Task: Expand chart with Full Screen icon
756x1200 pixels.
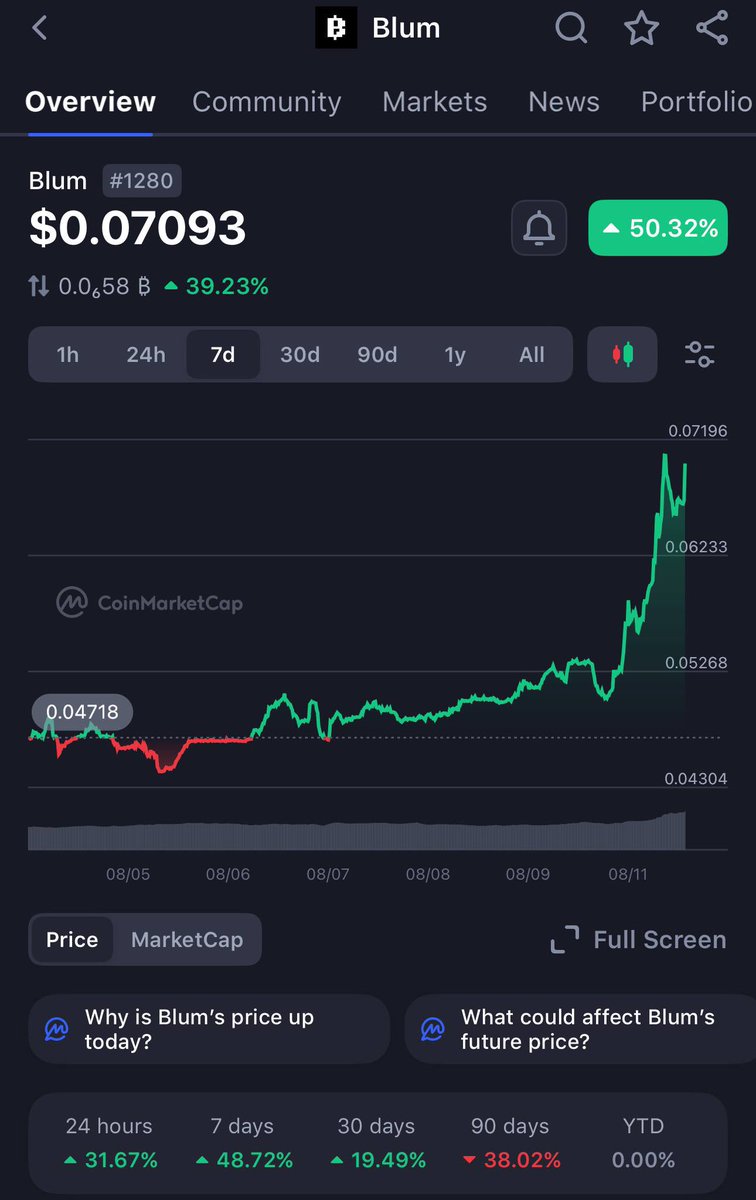Action: tap(565, 940)
